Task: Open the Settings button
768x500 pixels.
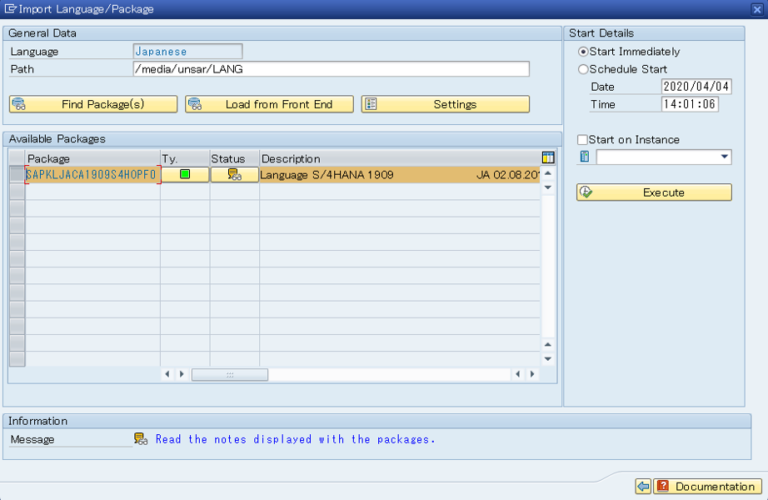Action: (444, 104)
